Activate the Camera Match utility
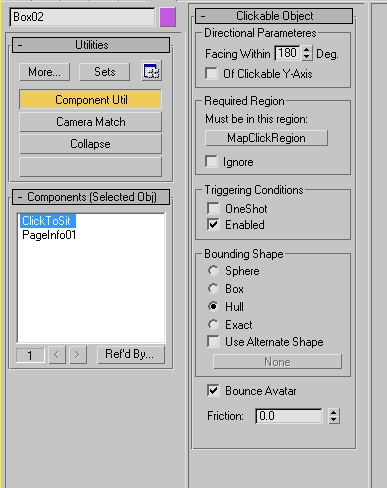The width and height of the screenshot is (387, 488). pyautogui.click(x=90, y=122)
